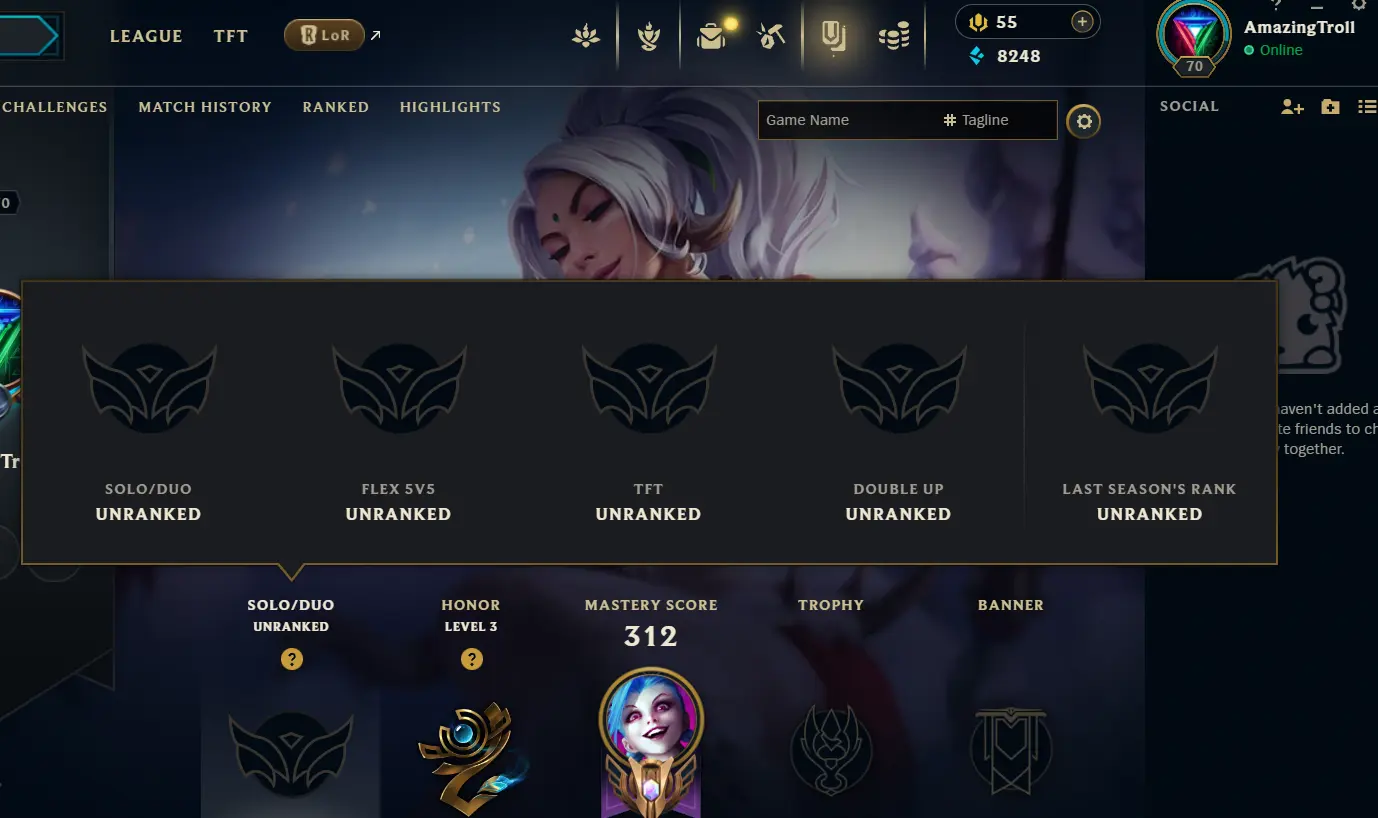Open the Crafting hammer icon
The width and height of the screenshot is (1378, 818).
tap(771, 37)
